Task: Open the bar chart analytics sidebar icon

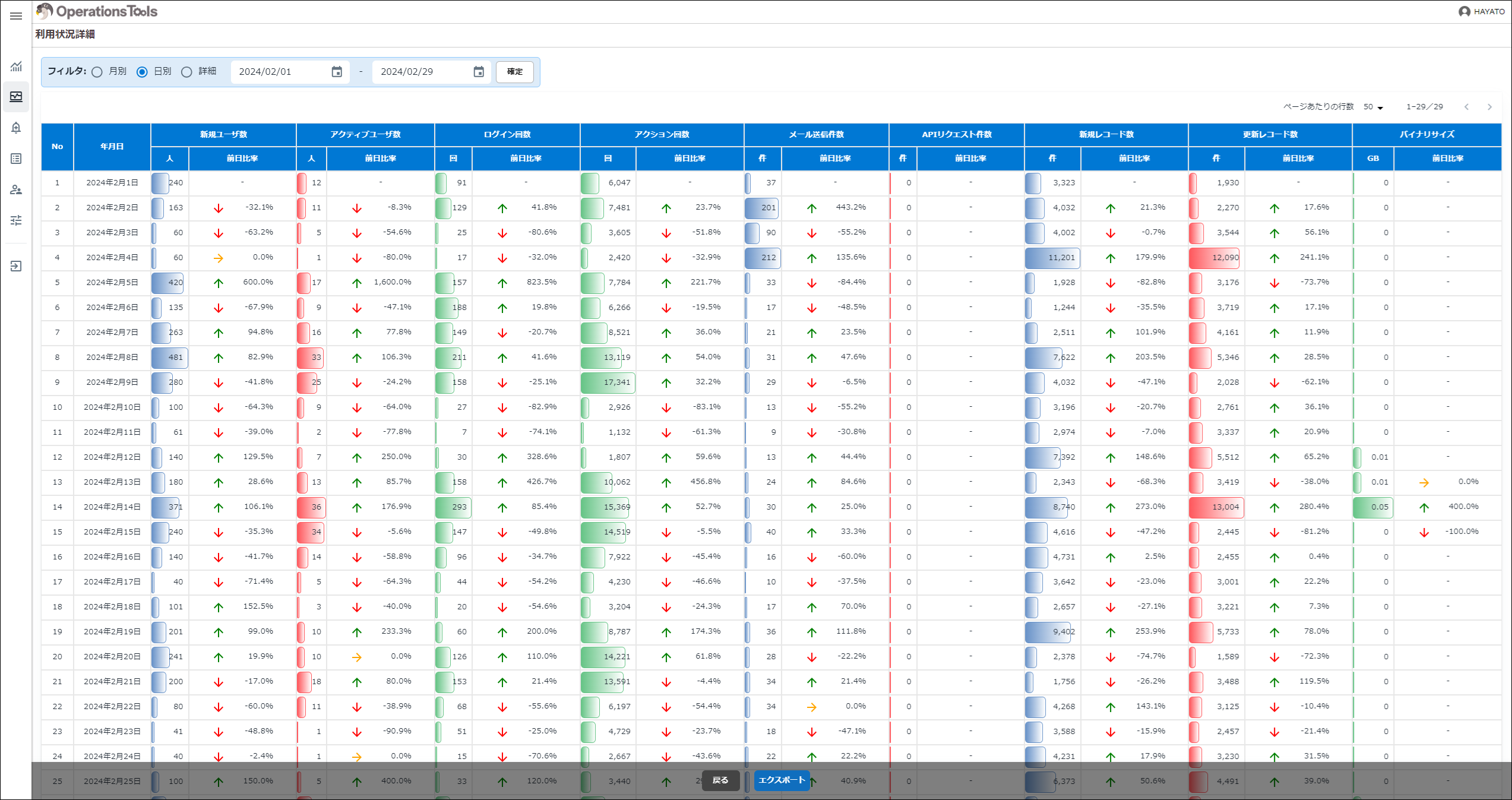Action: (16, 67)
